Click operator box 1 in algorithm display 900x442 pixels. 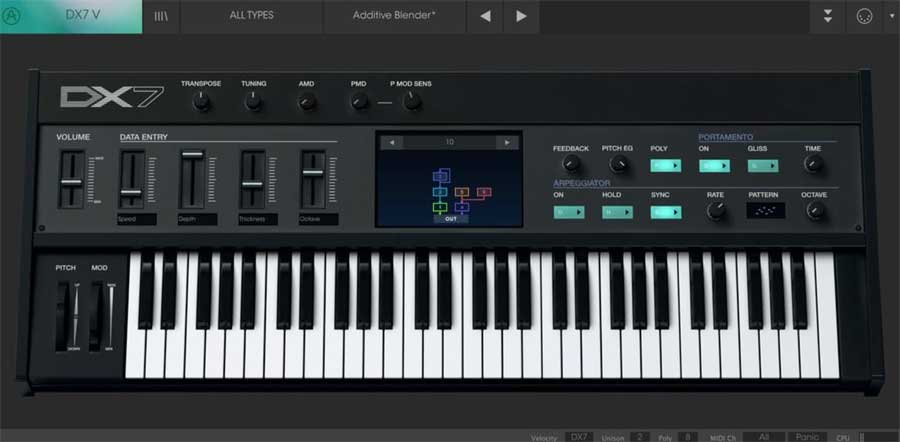(440, 207)
